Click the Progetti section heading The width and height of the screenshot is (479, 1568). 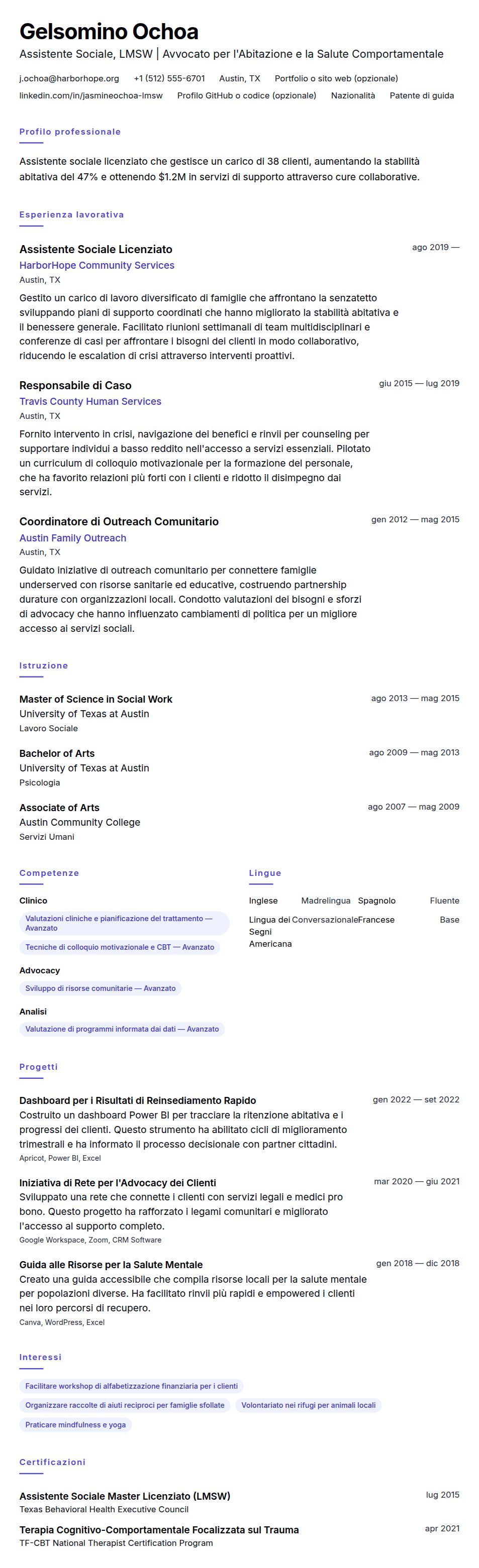tap(38, 1067)
